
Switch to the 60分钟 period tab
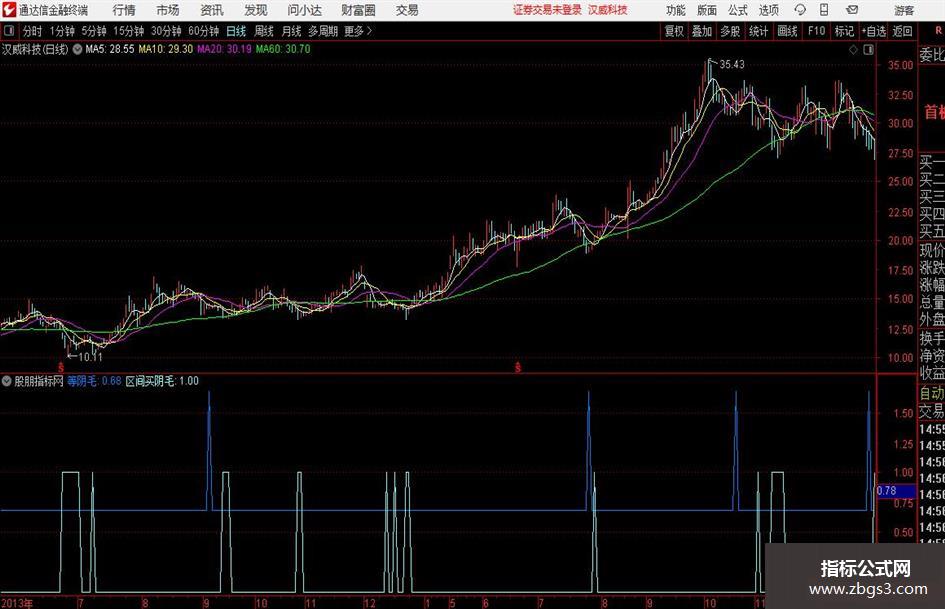coord(204,31)
